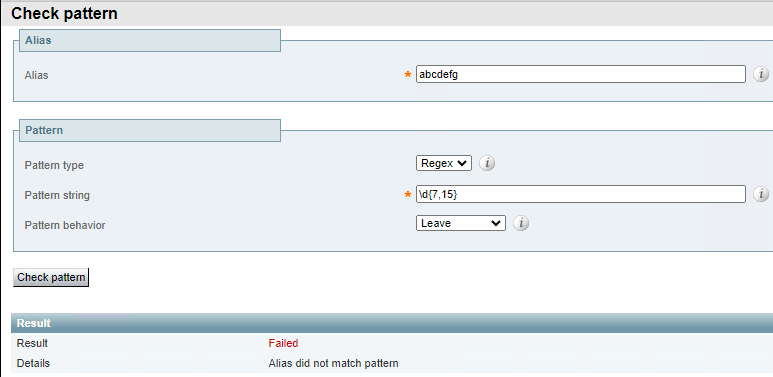This screenshot has height=377, width=773.
Task: Click the Check pattern page title
Action: pos(64,13)
